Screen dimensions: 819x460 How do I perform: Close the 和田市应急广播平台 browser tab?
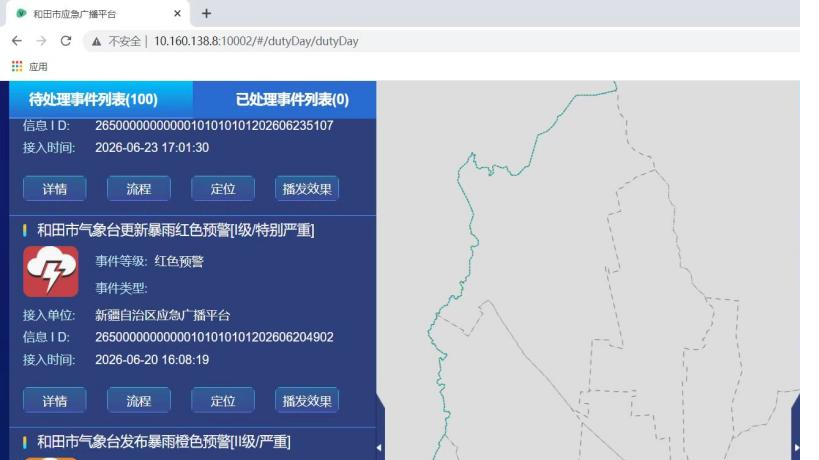pos(177,14)
